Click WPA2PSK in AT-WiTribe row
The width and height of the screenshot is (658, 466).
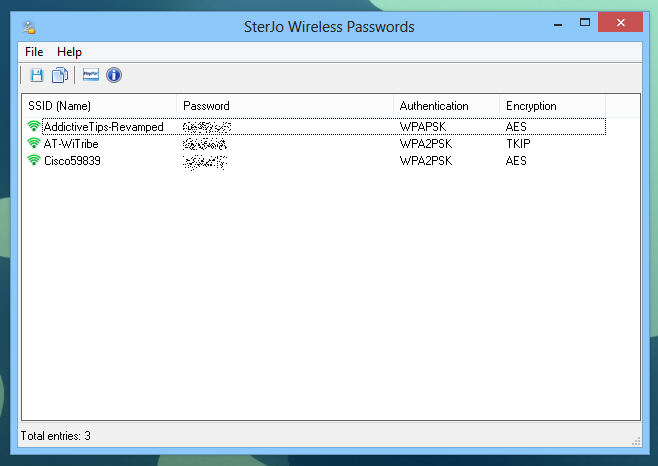(426, 144)
